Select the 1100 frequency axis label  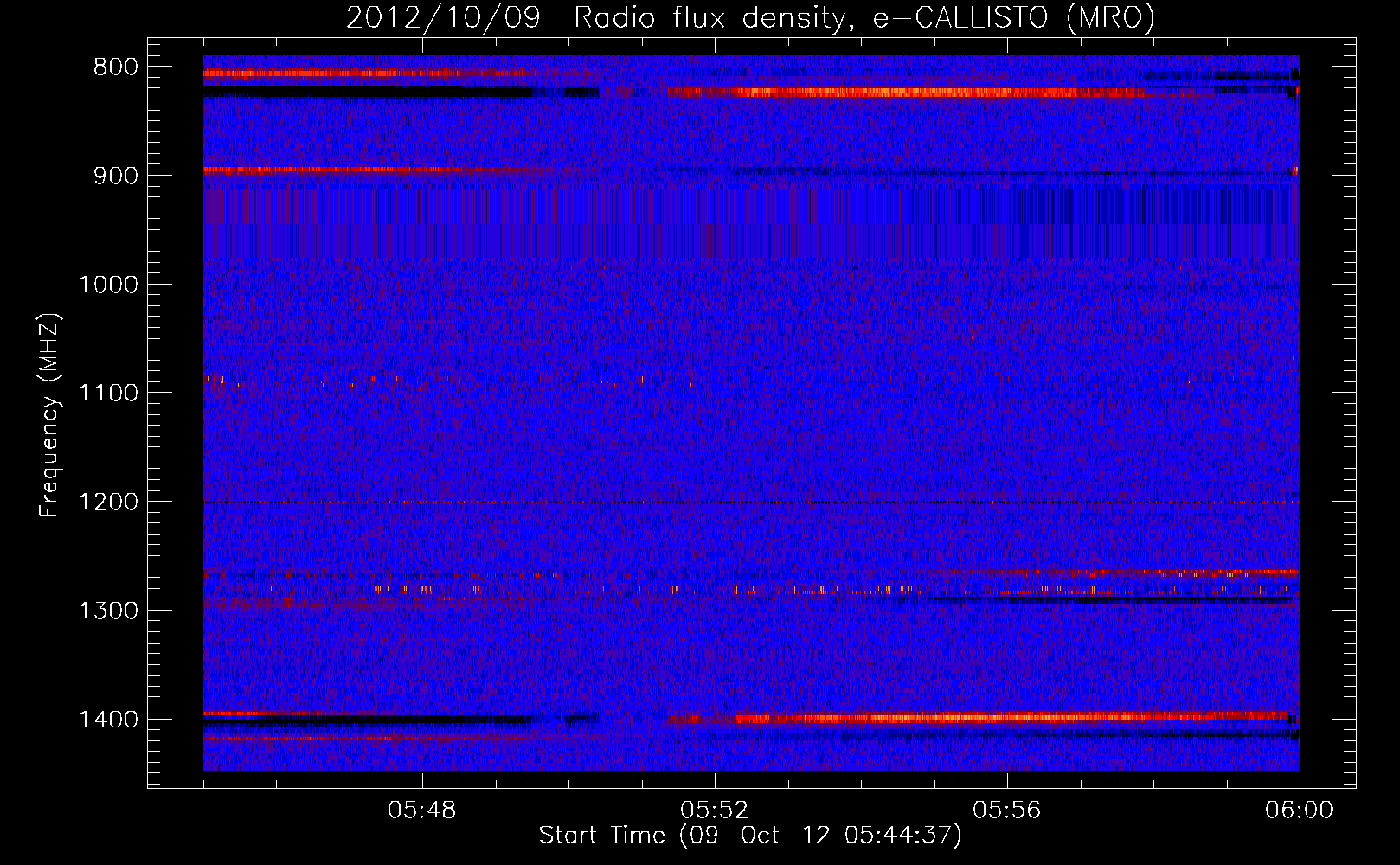click(x=108, y=393)
